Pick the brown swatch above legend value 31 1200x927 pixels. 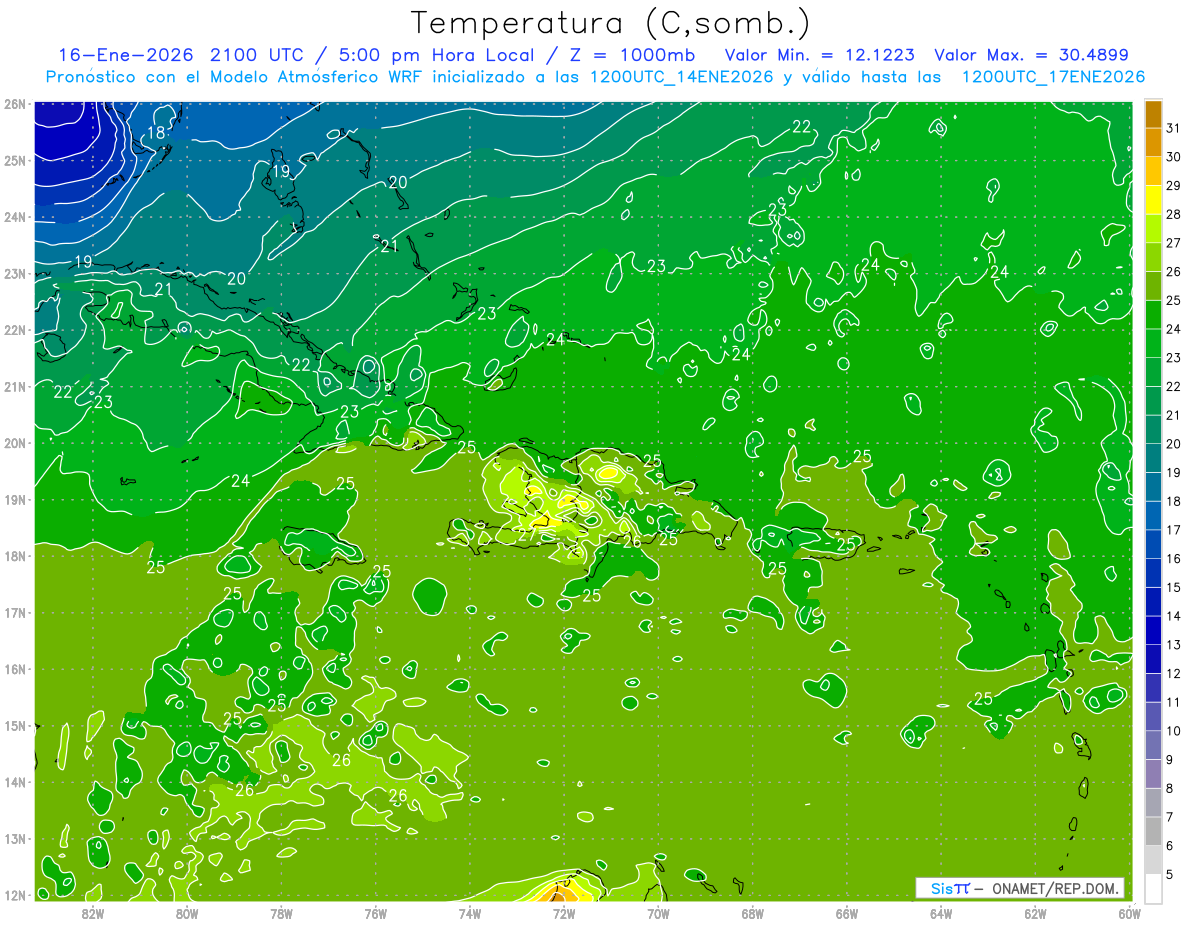(1154, 114)
